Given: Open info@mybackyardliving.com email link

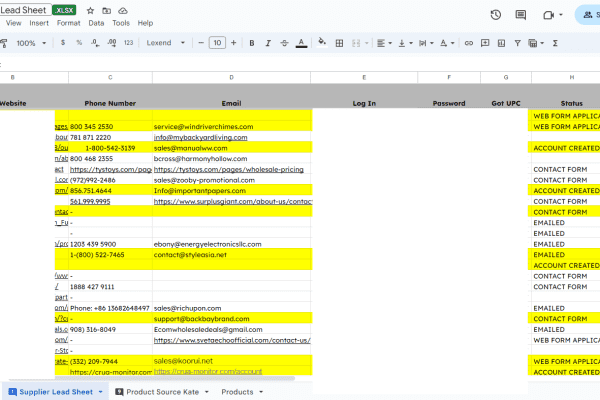Looking at the screenshot, I should [201, 137].
